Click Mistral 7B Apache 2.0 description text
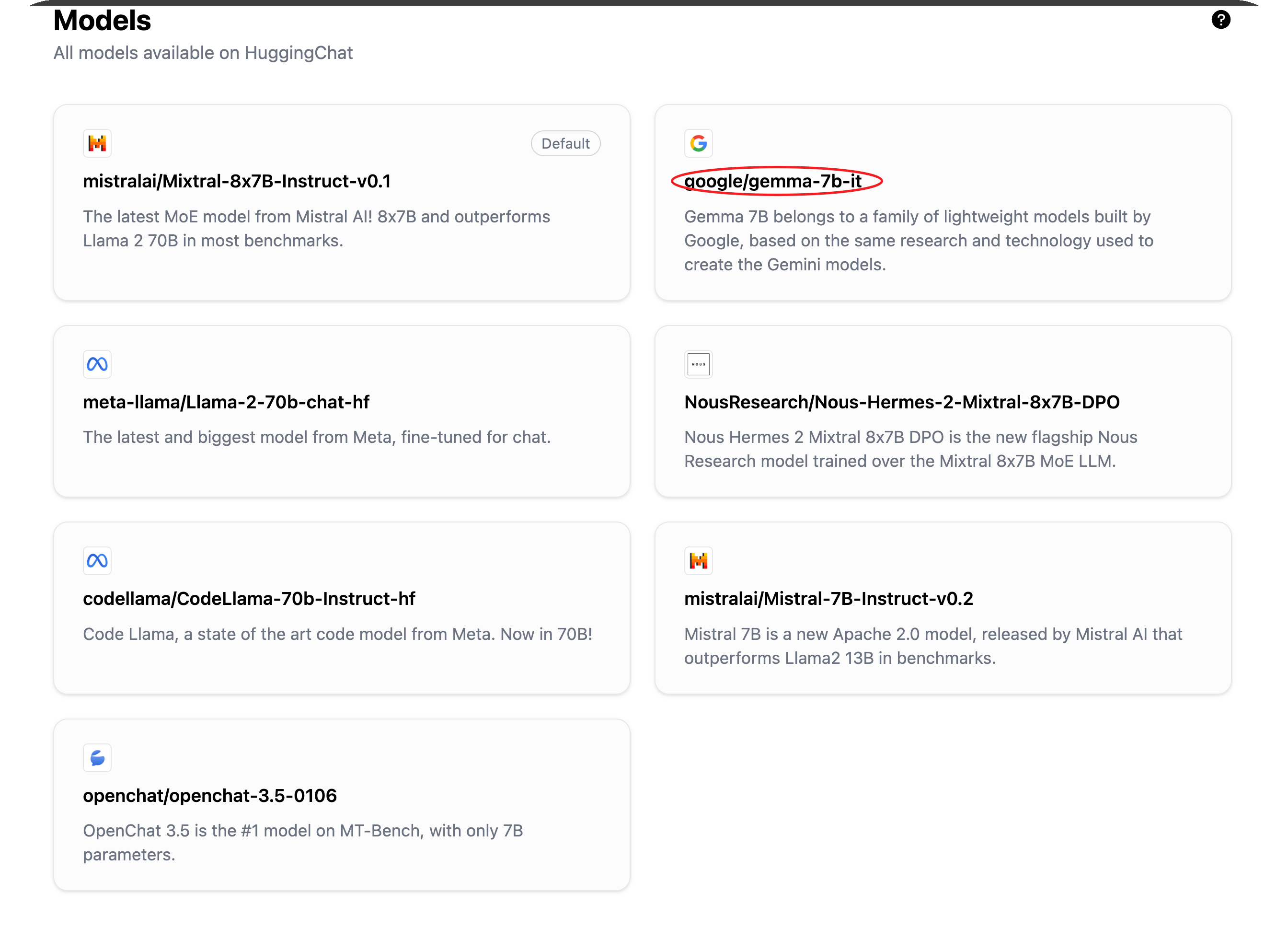The image size is (1288, 928). pyautogui.click(x=933, y=646)
